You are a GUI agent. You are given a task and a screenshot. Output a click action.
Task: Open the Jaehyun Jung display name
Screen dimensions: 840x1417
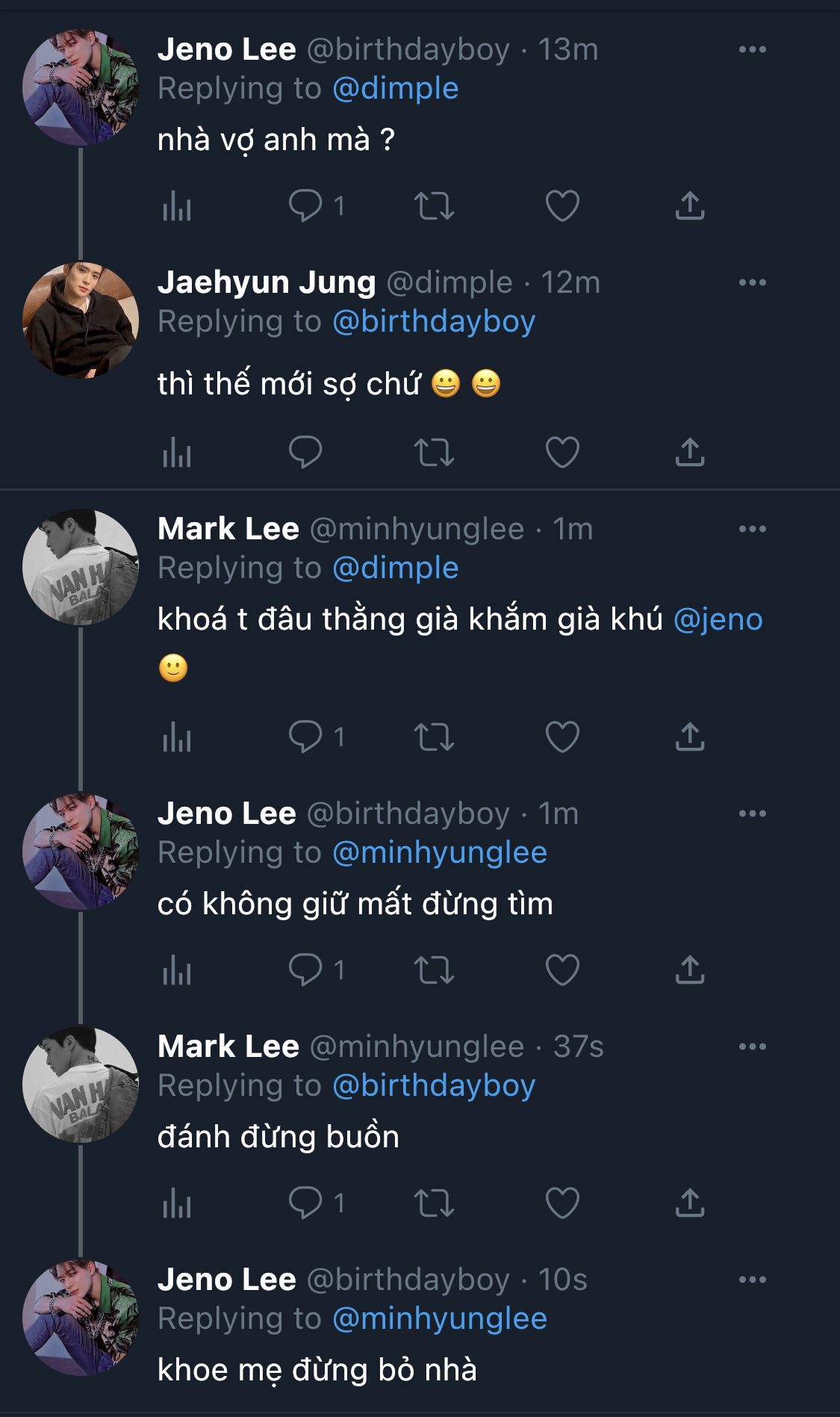click(x=267, y=282)
